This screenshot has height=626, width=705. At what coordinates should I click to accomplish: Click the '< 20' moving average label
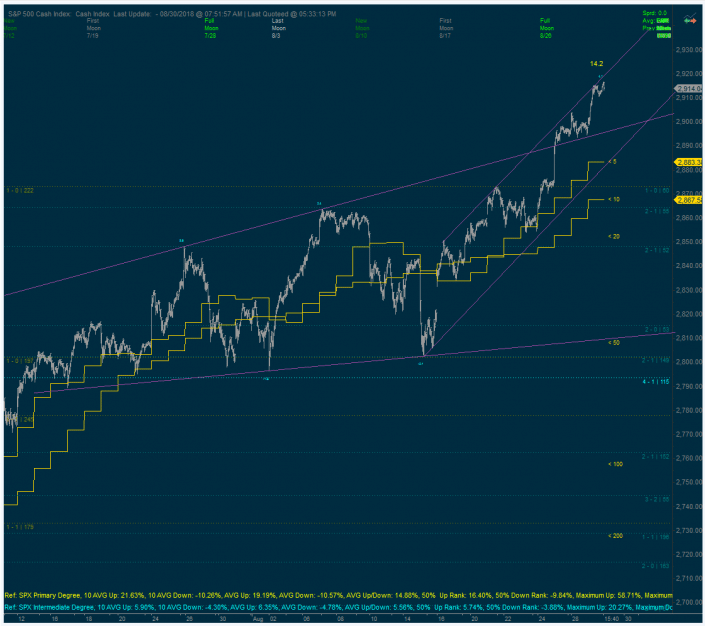pyautogui.click(x=614, y=236)
